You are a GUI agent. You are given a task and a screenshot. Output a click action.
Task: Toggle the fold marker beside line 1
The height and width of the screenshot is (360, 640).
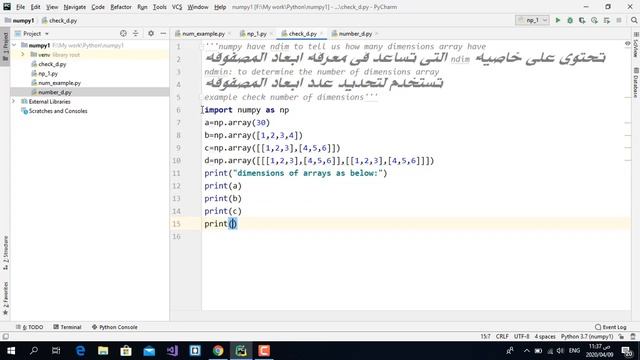pyautogui.click(x=201, y=47)
